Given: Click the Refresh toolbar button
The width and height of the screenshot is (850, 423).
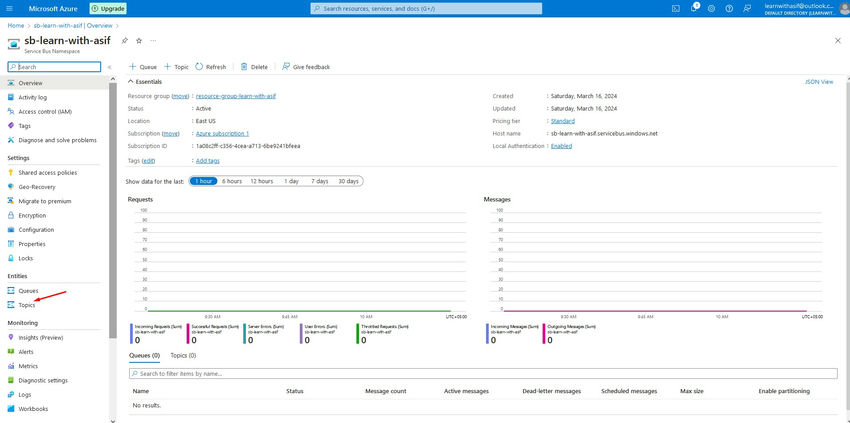Looking at the screenshot, I should 211,67.
